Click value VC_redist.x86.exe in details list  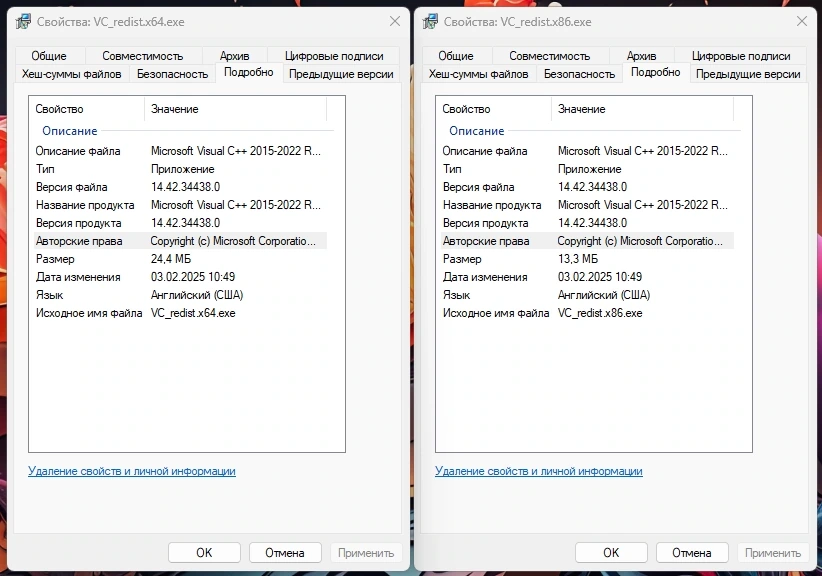600,313
